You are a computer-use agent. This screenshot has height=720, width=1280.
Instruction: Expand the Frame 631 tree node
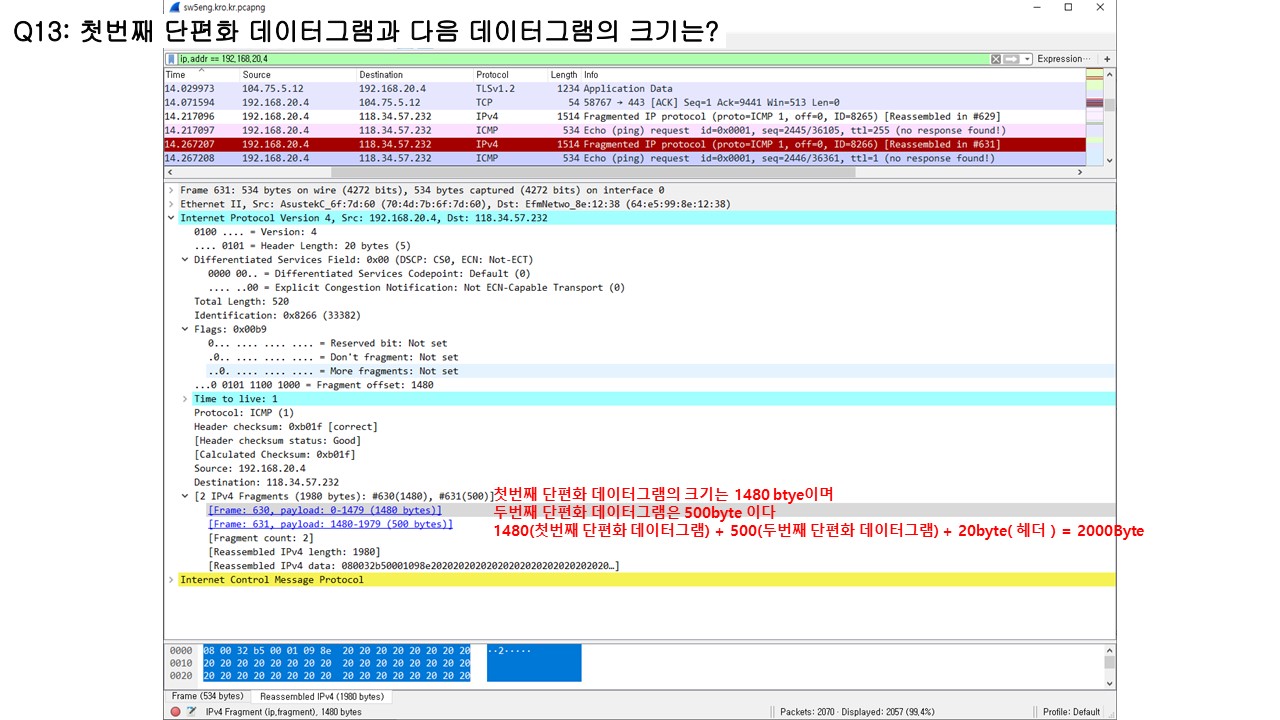click(x=171, y=190)
